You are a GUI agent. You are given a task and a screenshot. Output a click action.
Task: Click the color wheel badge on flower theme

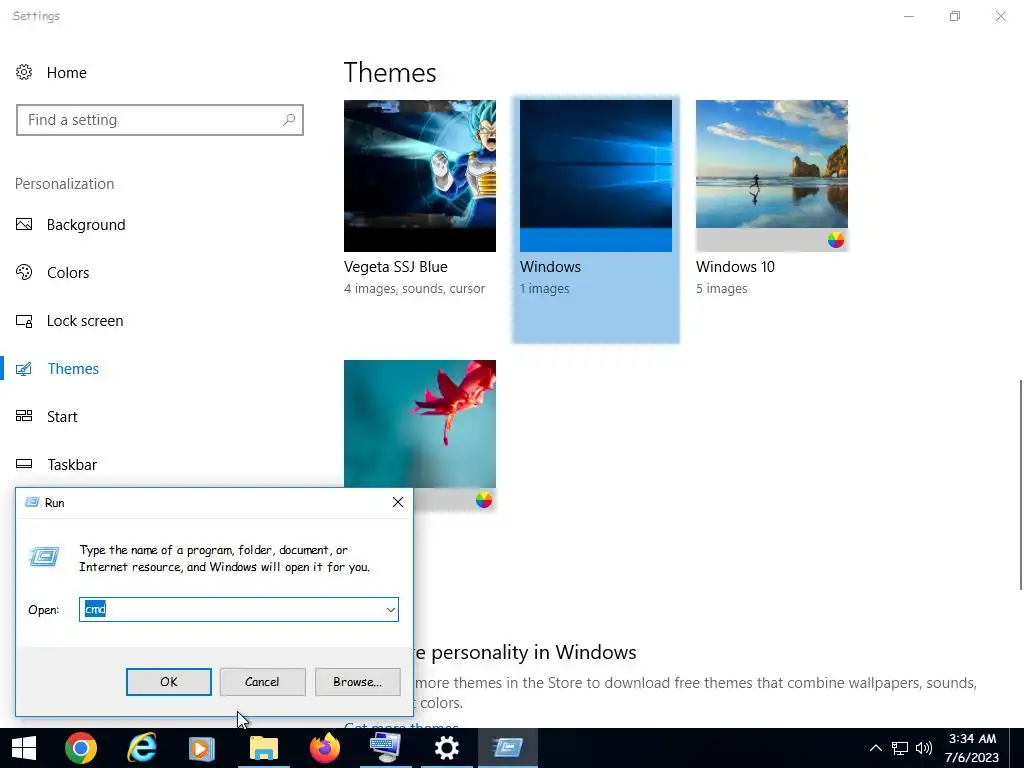coord(484,500)
